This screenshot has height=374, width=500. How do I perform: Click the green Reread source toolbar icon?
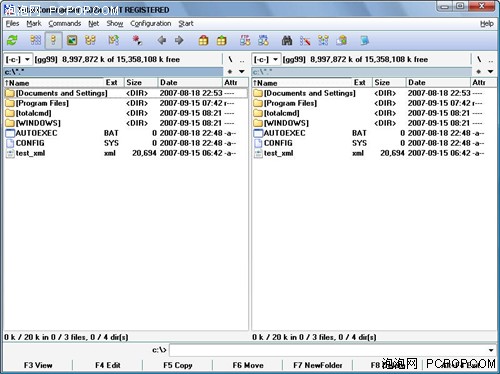[x=12, y=41]
